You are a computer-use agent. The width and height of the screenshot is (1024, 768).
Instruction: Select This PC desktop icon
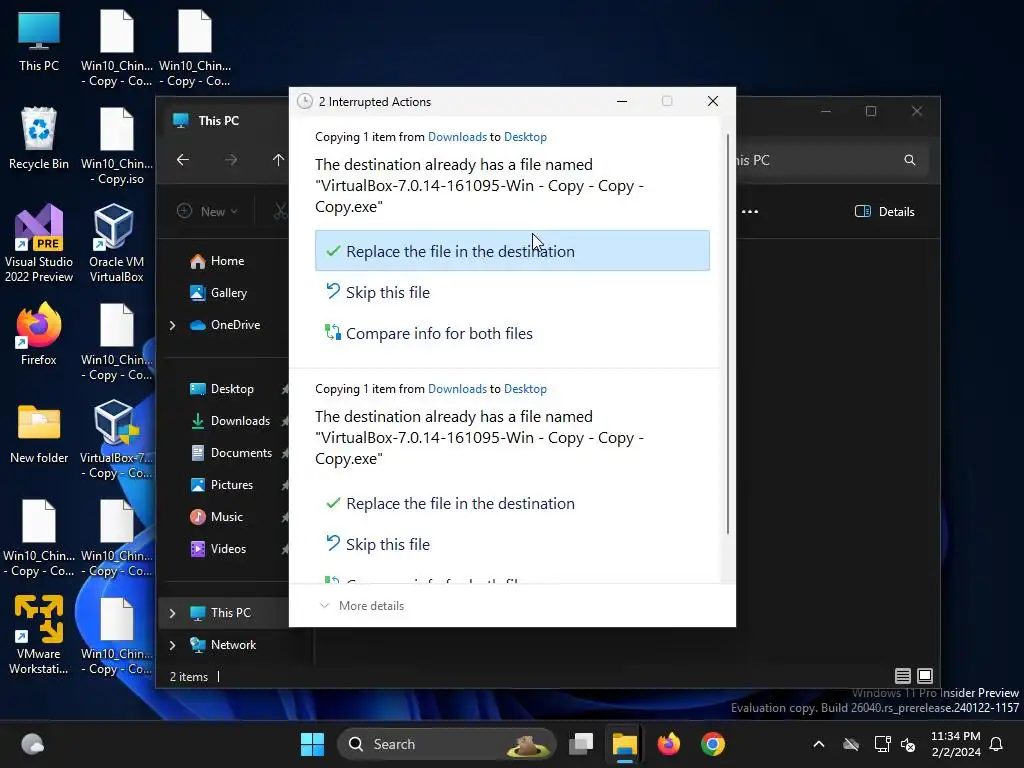coord(39,42)
